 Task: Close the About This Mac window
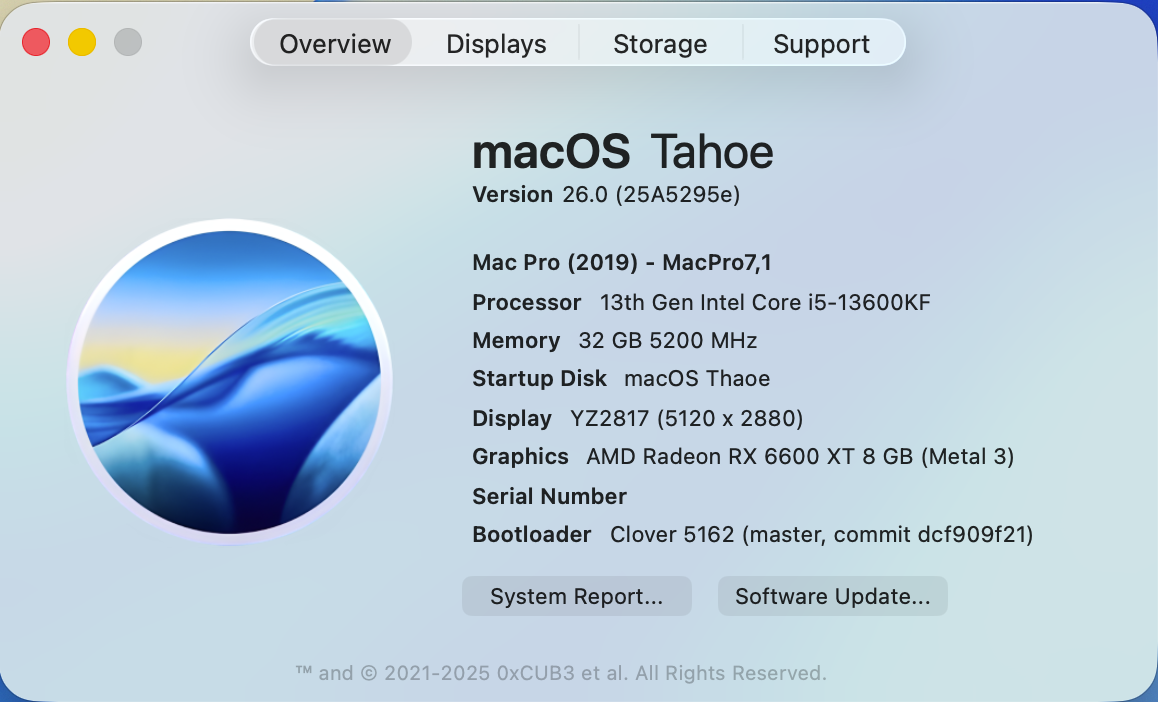click(36, 42)
